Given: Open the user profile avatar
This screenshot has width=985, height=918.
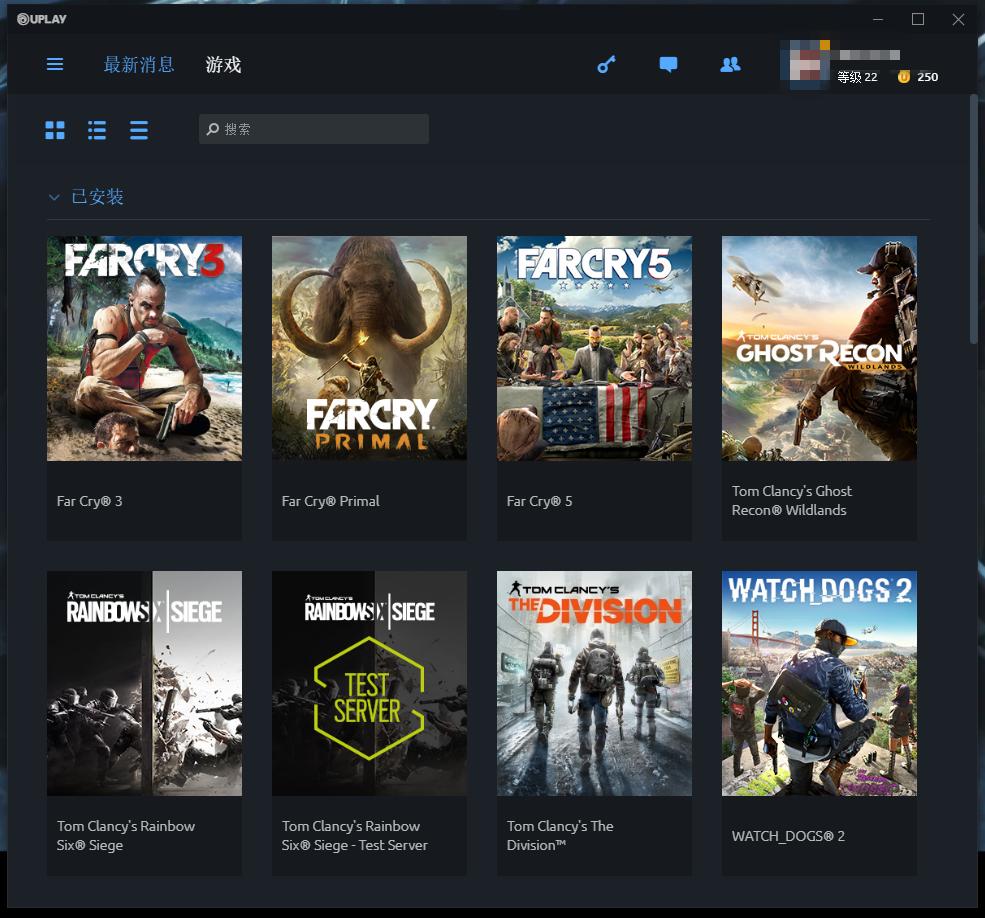Looking at the screenshot, I should pos(805,65).
